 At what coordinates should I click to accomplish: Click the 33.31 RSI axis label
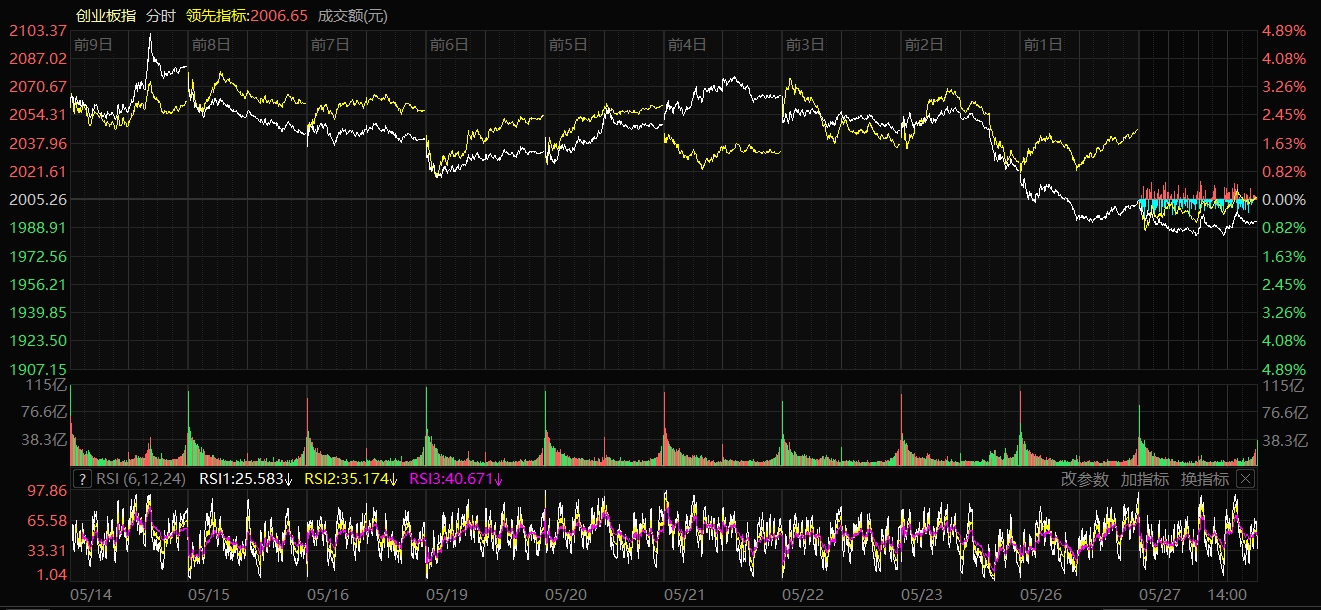(x=46, y=550)
